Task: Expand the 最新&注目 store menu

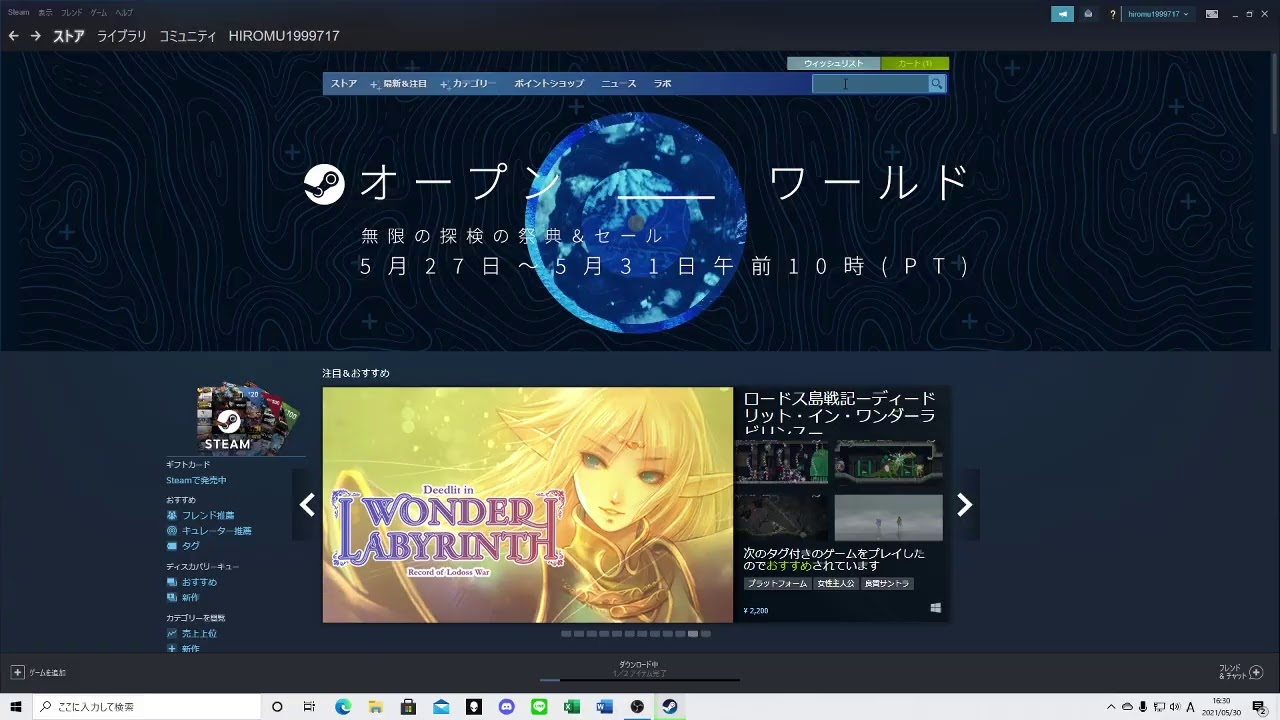Action: click(399, 84)
